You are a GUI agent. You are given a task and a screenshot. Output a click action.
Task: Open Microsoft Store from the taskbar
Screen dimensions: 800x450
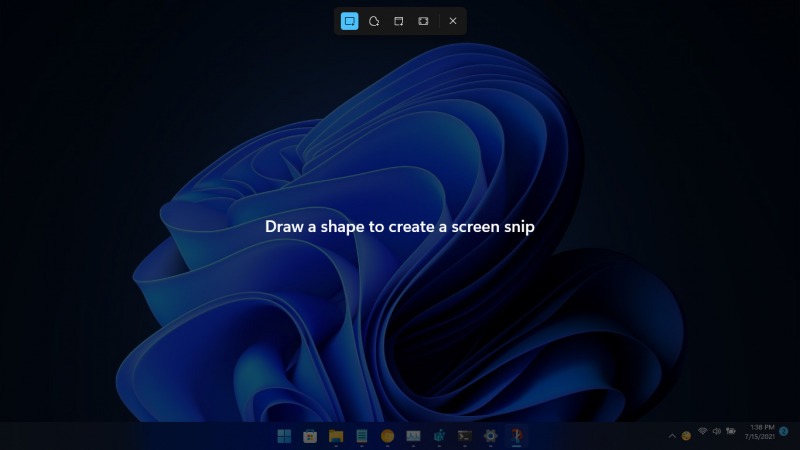coord(310,436)
